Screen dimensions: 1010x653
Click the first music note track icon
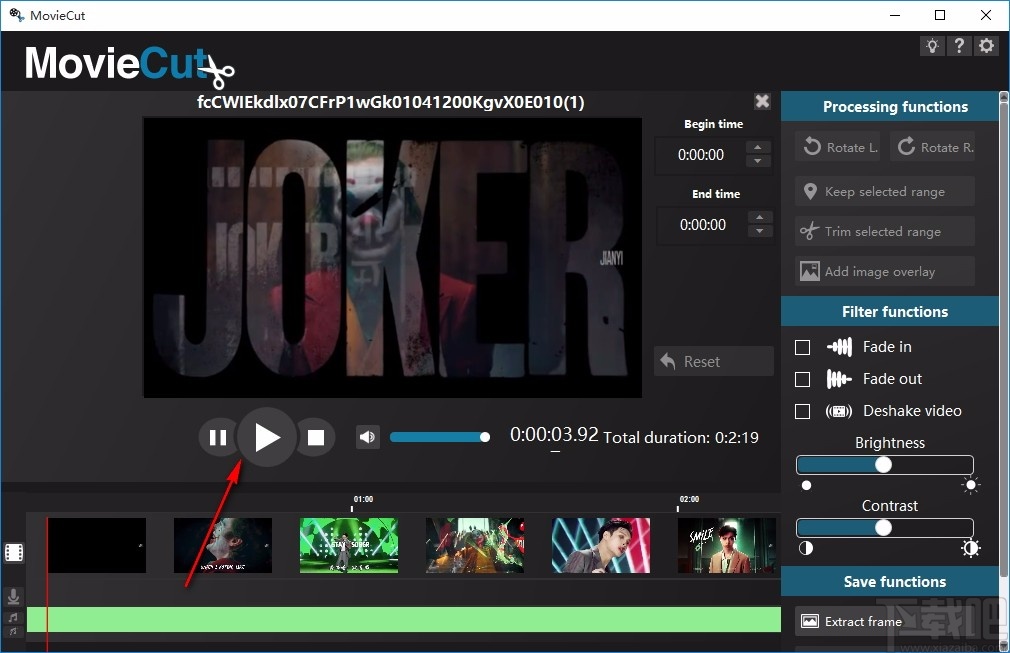click(13, 618)
